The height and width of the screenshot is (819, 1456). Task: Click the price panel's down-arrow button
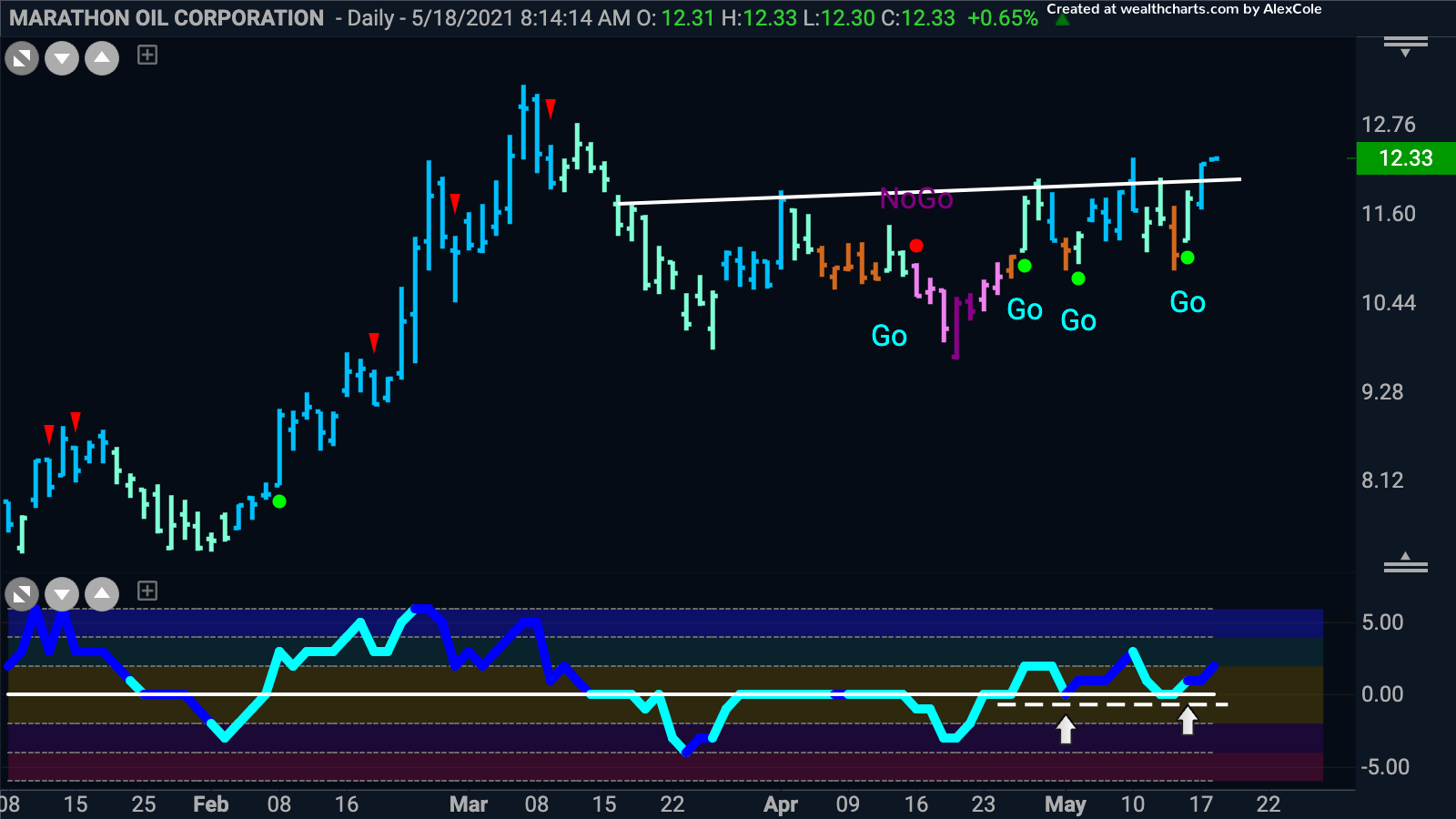point(62,59)
